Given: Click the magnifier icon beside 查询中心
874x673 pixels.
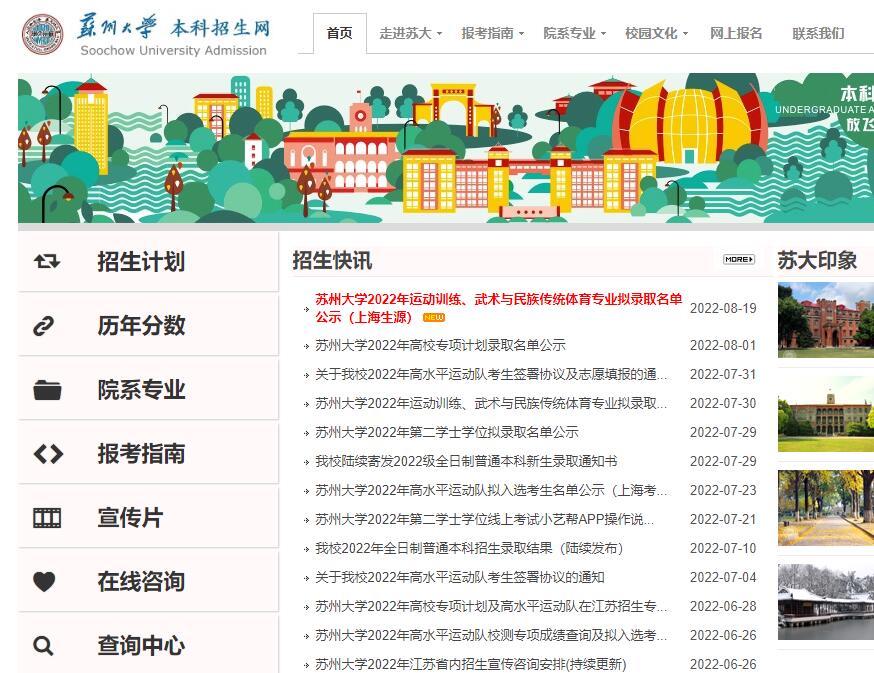Looking at the screenshot, I should click(x=44, y=646).
